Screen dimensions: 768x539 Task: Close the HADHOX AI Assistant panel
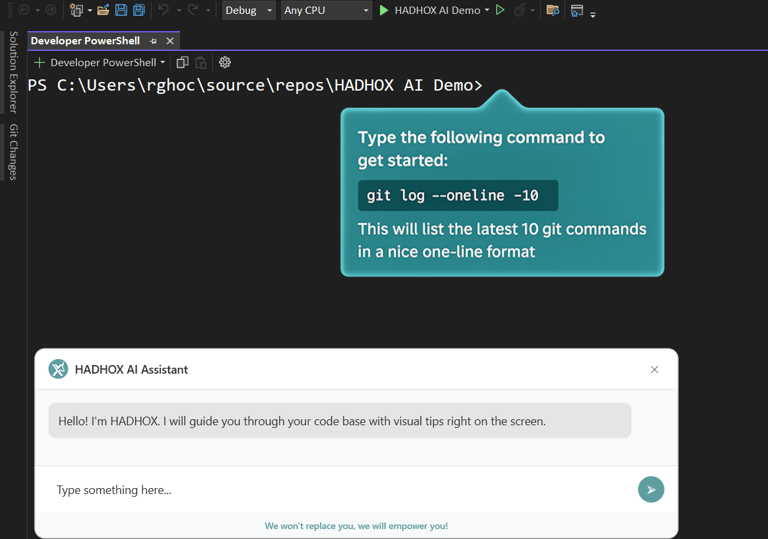[654, 369]
